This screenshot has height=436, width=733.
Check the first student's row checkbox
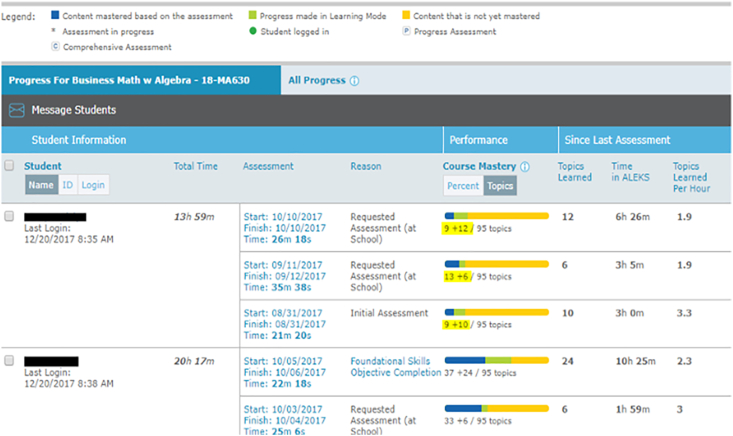click(x=9, y=216)
